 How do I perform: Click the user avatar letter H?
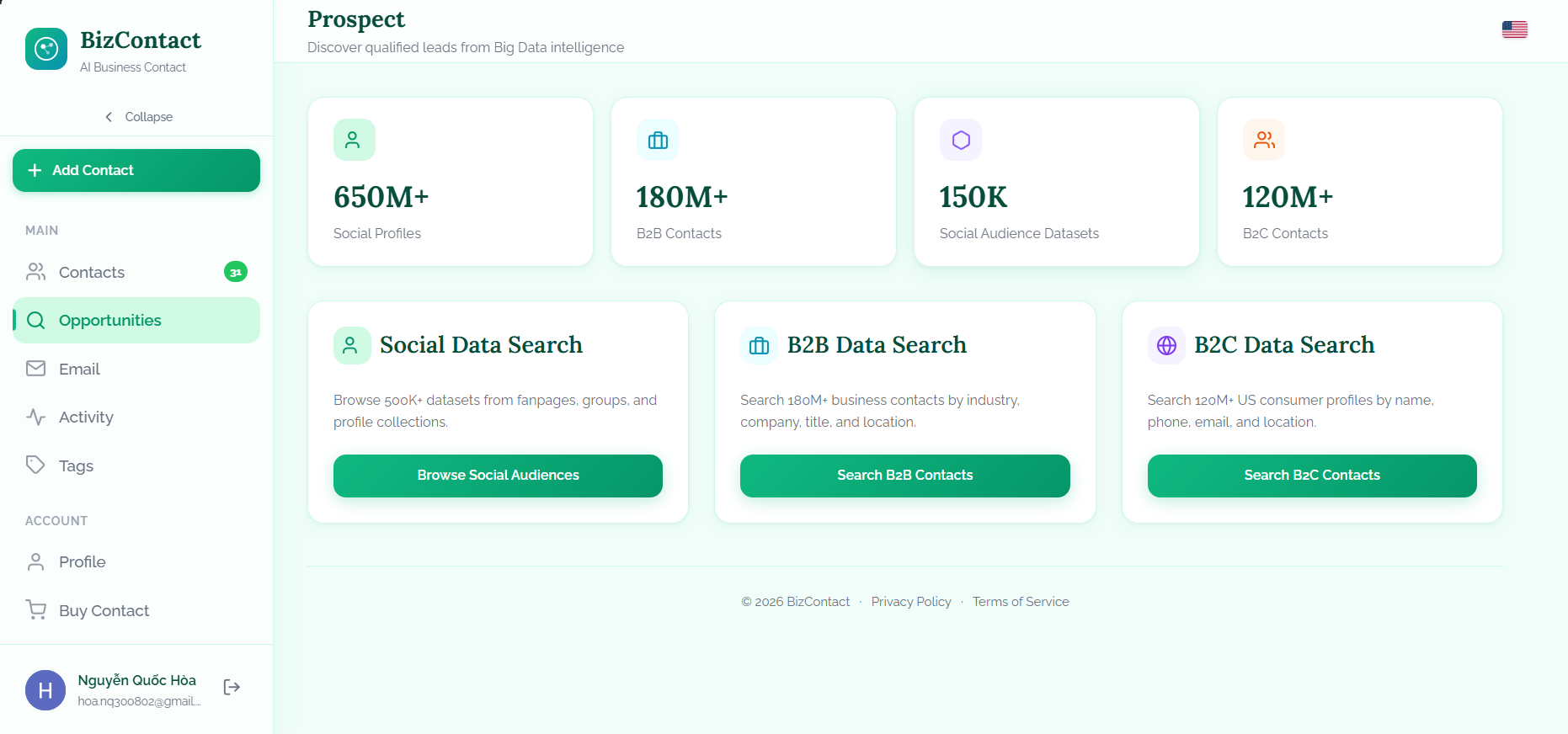45,690
